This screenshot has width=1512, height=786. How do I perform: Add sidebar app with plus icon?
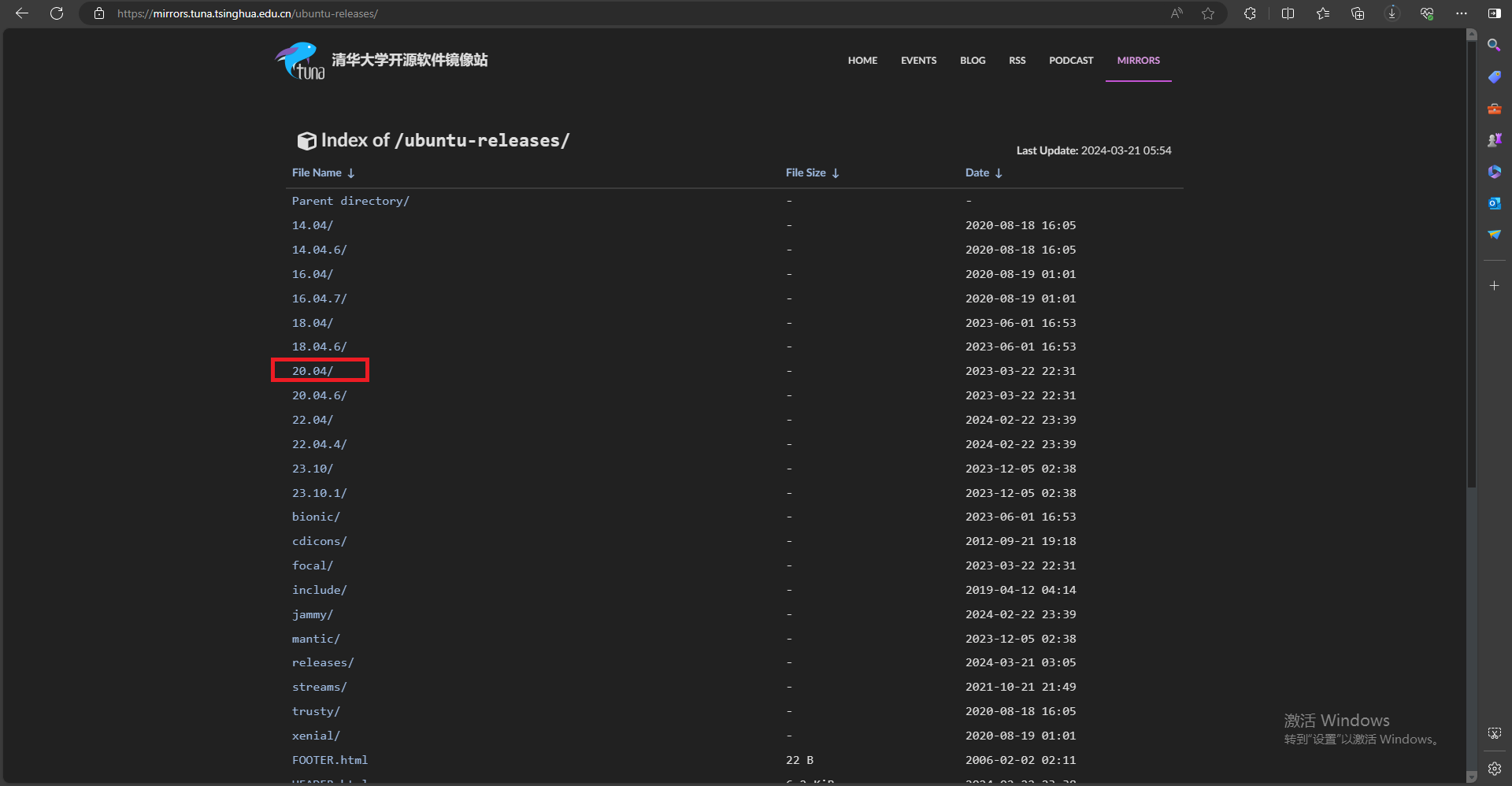tap(1494, 286)
